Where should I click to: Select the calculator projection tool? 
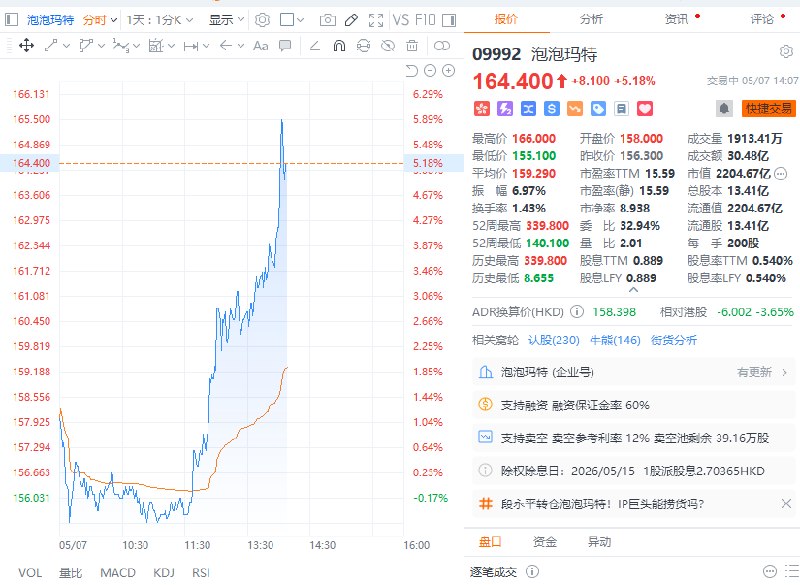(156, 46)
